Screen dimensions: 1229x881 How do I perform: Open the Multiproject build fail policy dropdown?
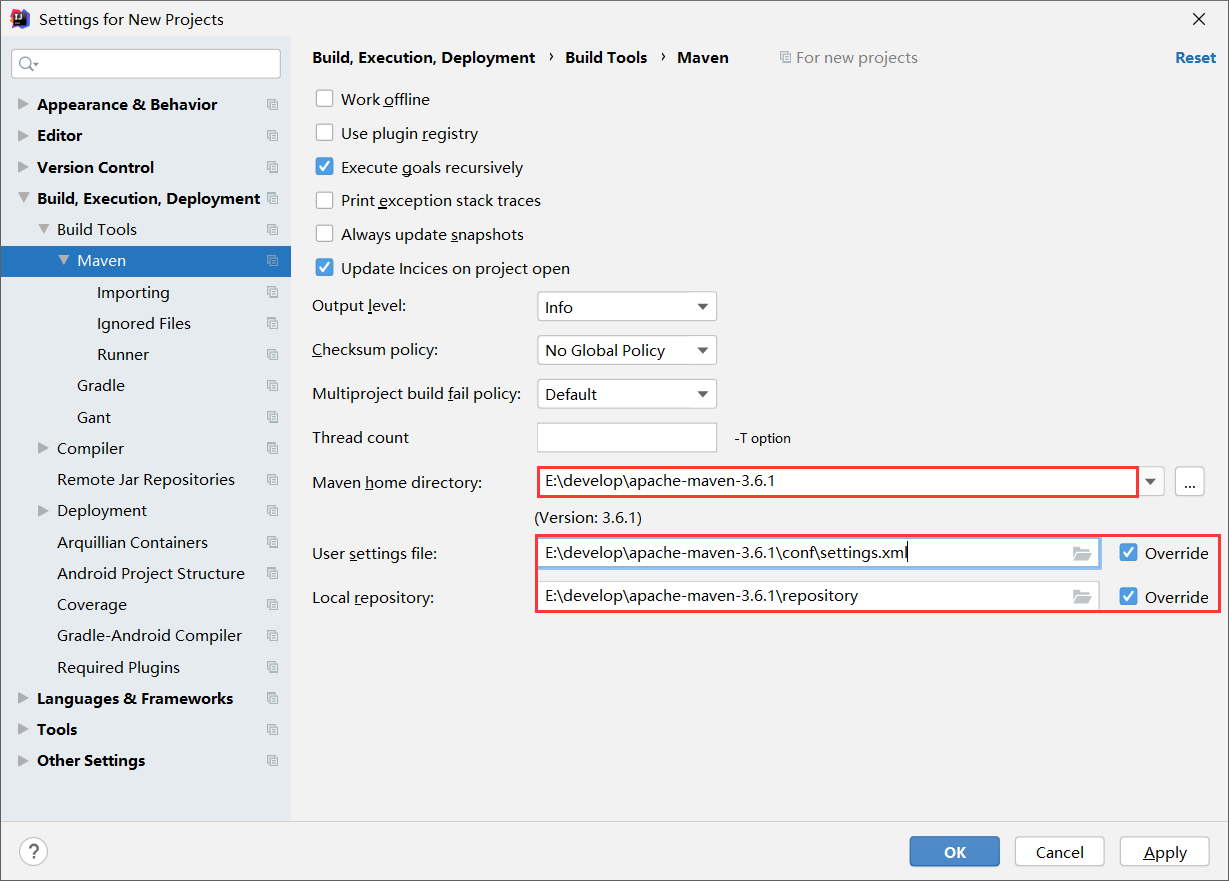627,394
